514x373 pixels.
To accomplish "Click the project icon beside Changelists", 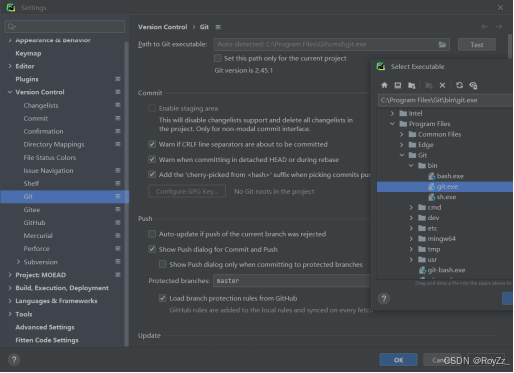I will (118, 105).
